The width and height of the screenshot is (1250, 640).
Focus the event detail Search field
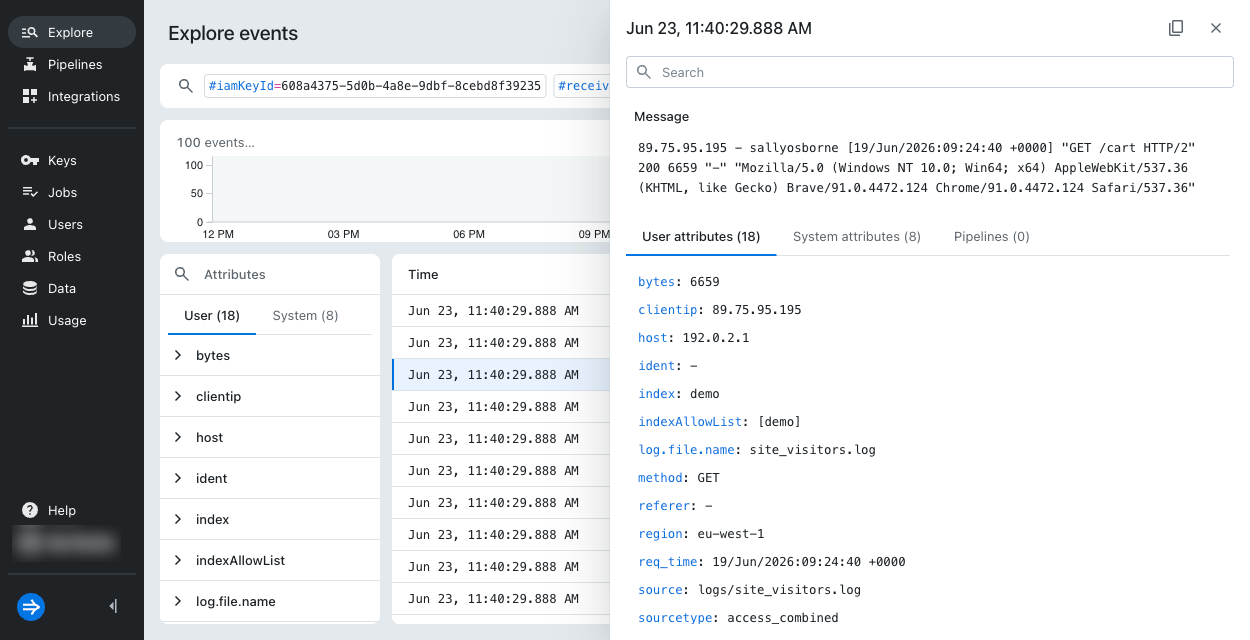click(x=930, y=72)
